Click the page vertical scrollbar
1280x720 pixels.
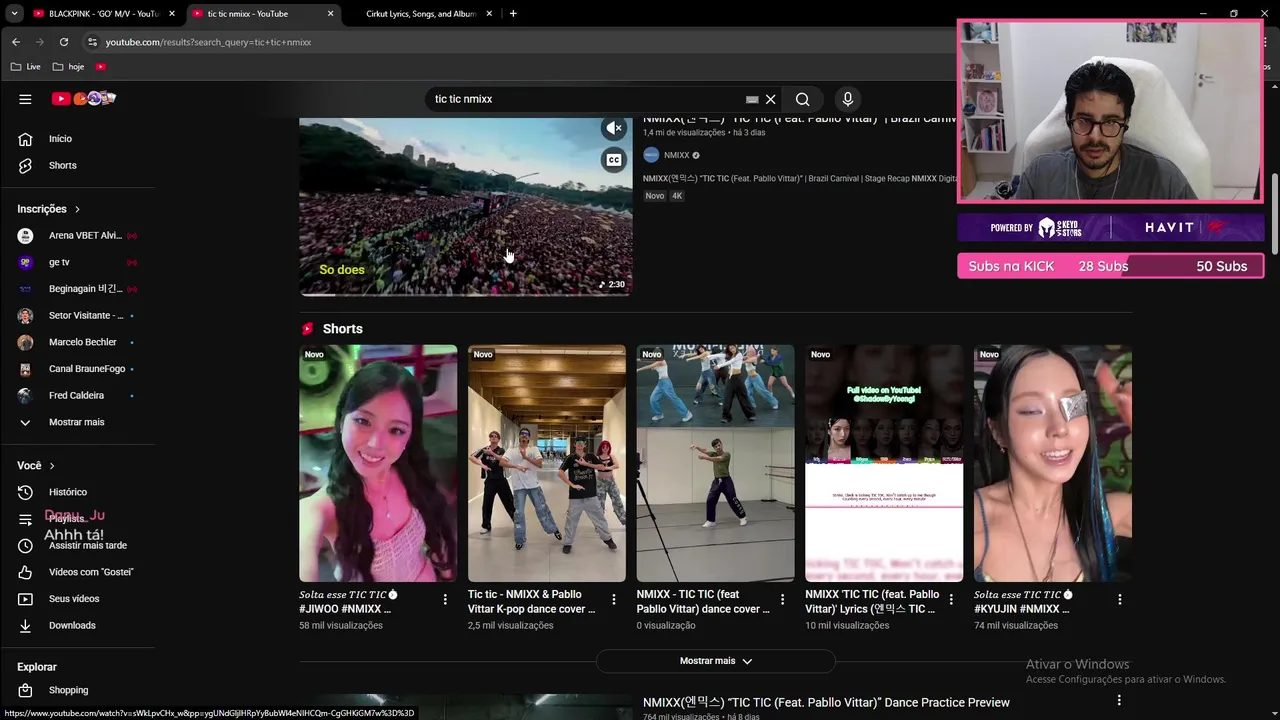[x=1274, y=214]
